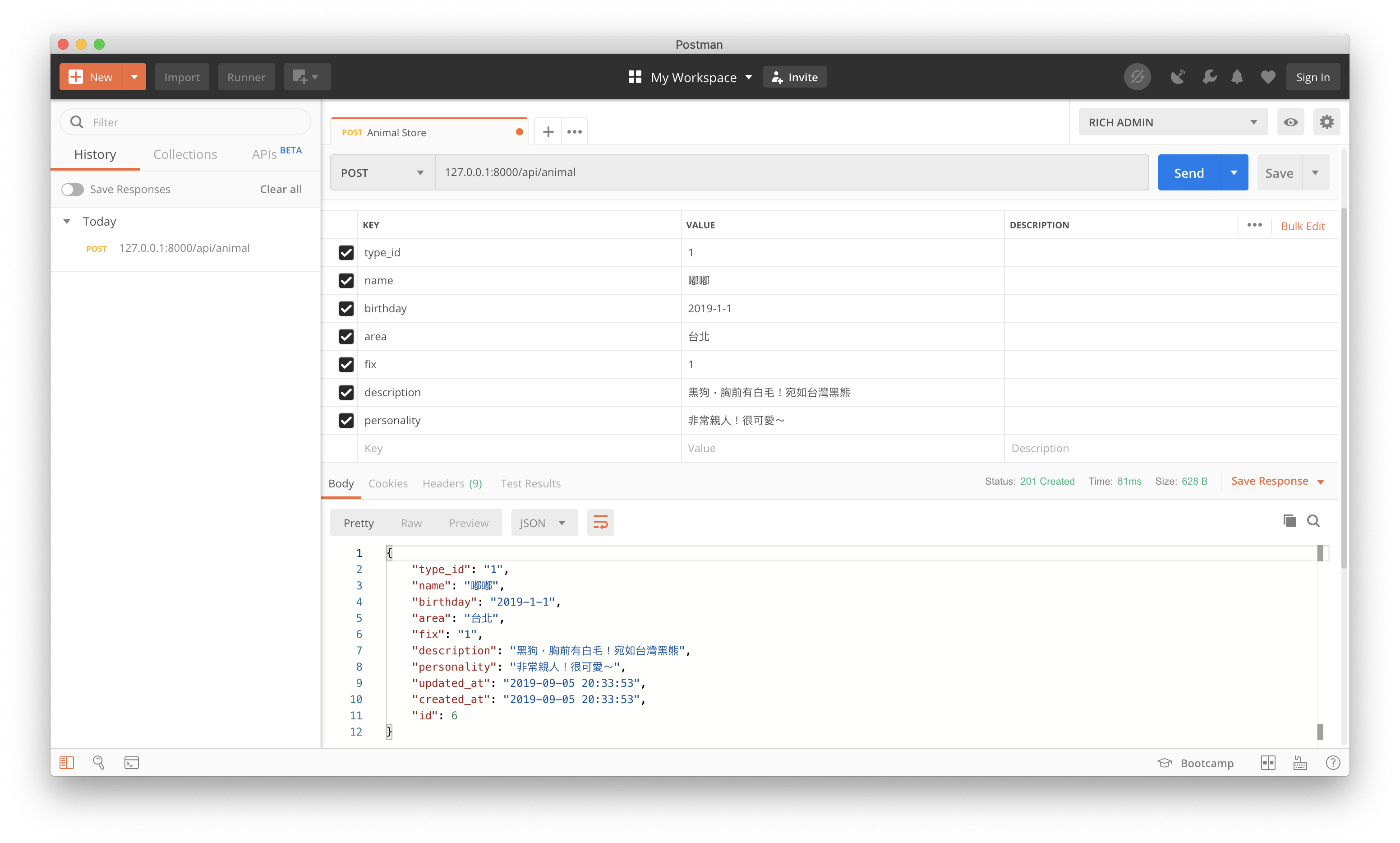Open help question mark icon

click(x=1332, y=762)
